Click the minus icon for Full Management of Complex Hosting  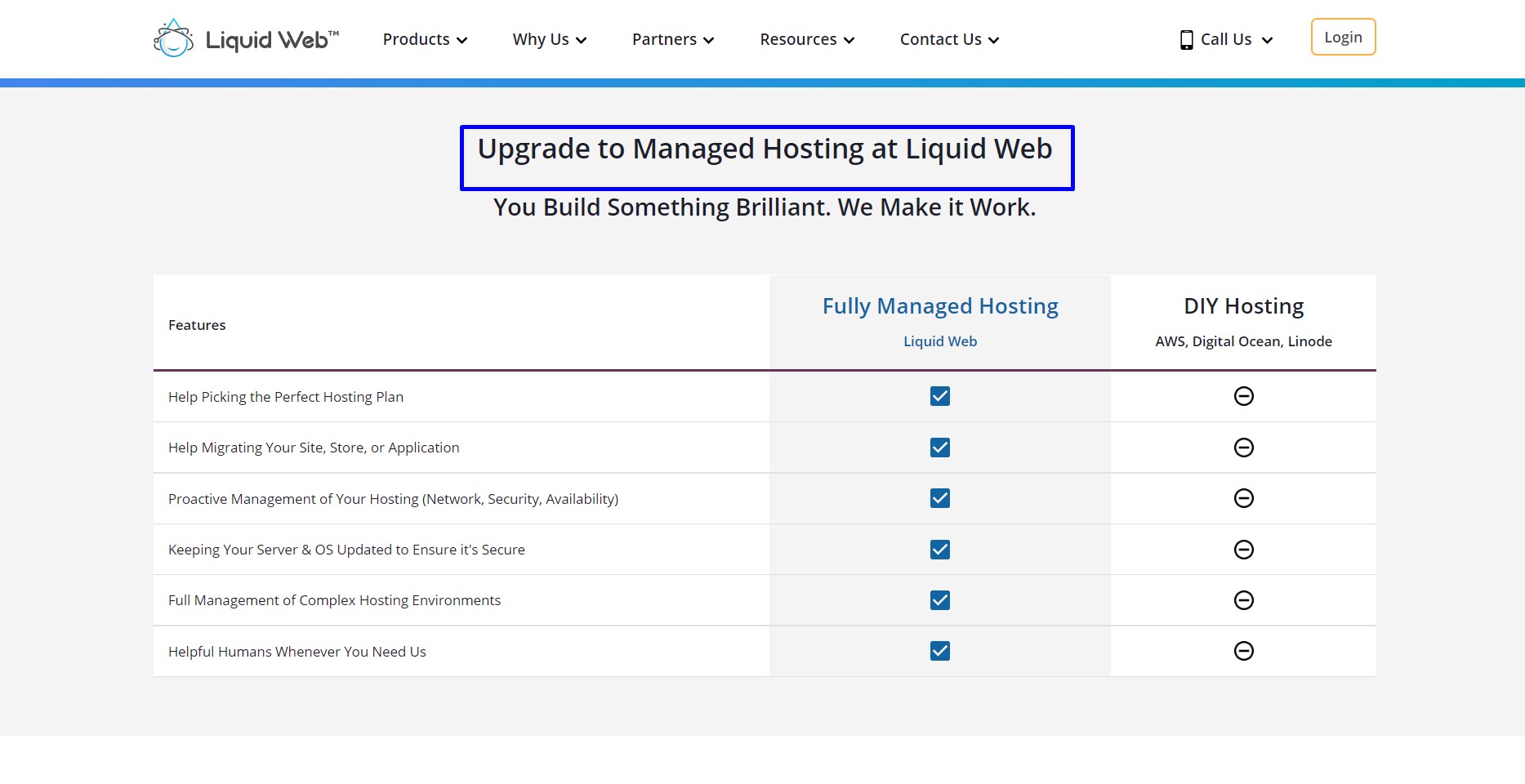click(x=1243, y=600)
